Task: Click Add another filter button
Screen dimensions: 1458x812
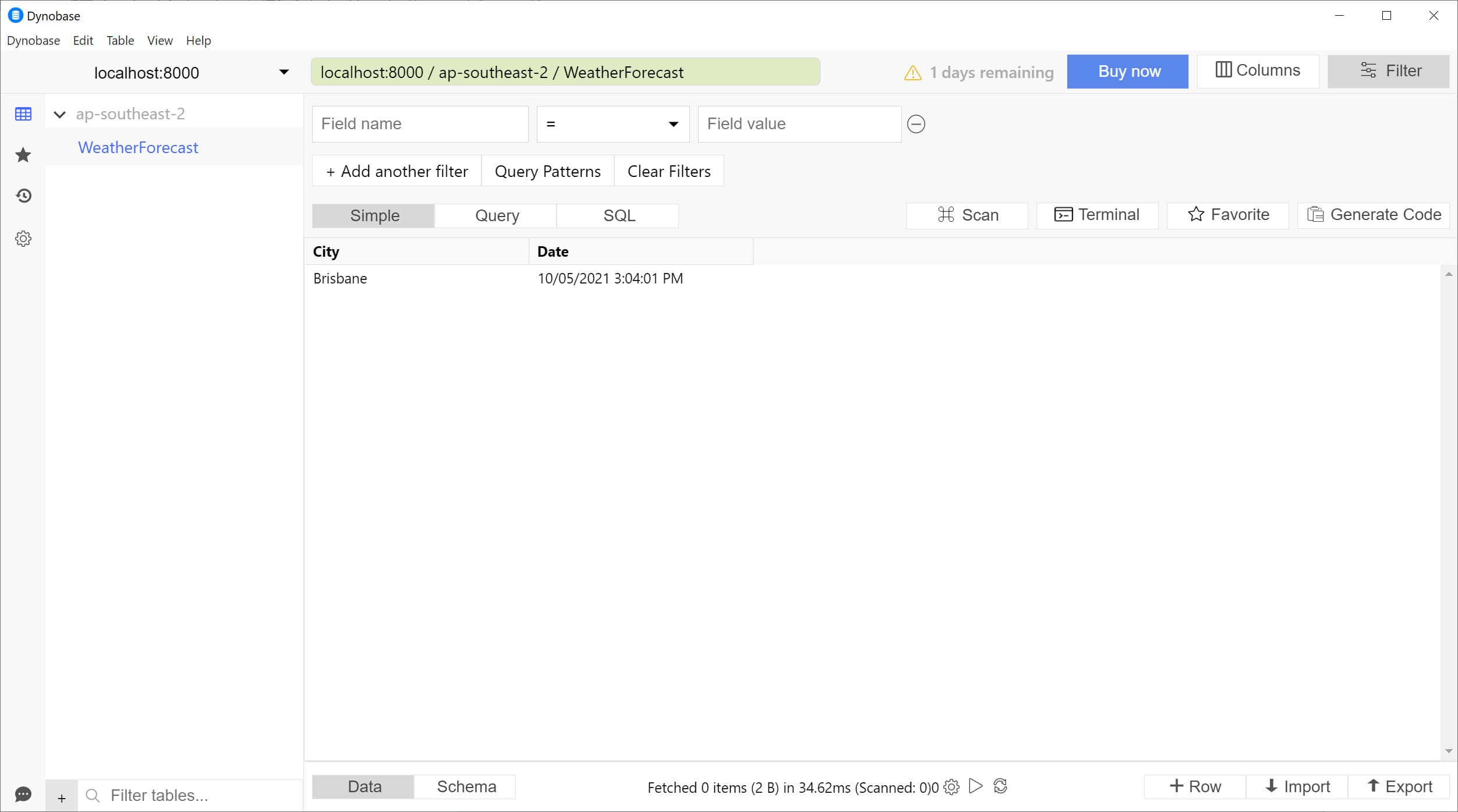Action: pos(397,171)
